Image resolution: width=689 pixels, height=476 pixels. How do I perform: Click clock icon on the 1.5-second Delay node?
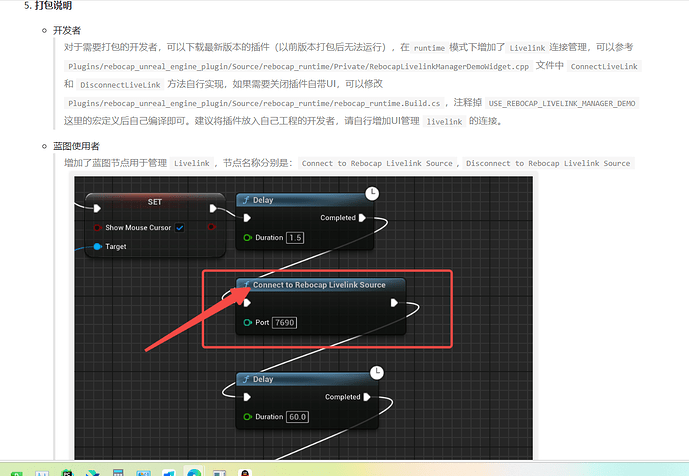pyautogui.click(x=372, y=193)
